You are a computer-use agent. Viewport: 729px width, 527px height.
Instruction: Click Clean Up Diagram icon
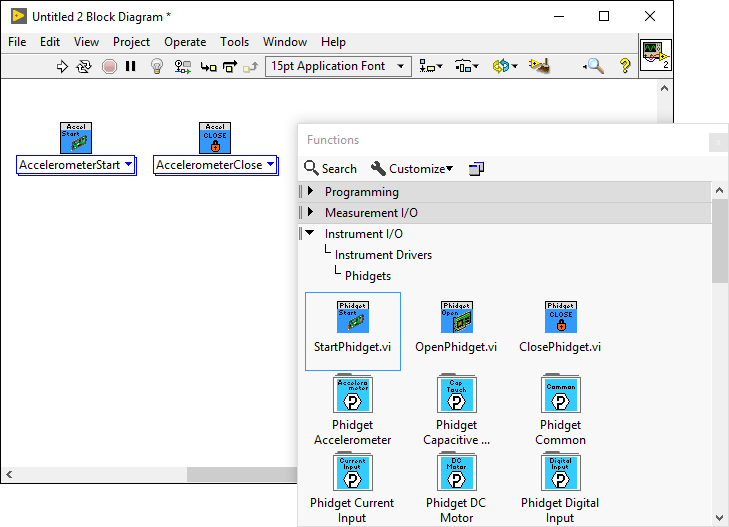point(539,66)
